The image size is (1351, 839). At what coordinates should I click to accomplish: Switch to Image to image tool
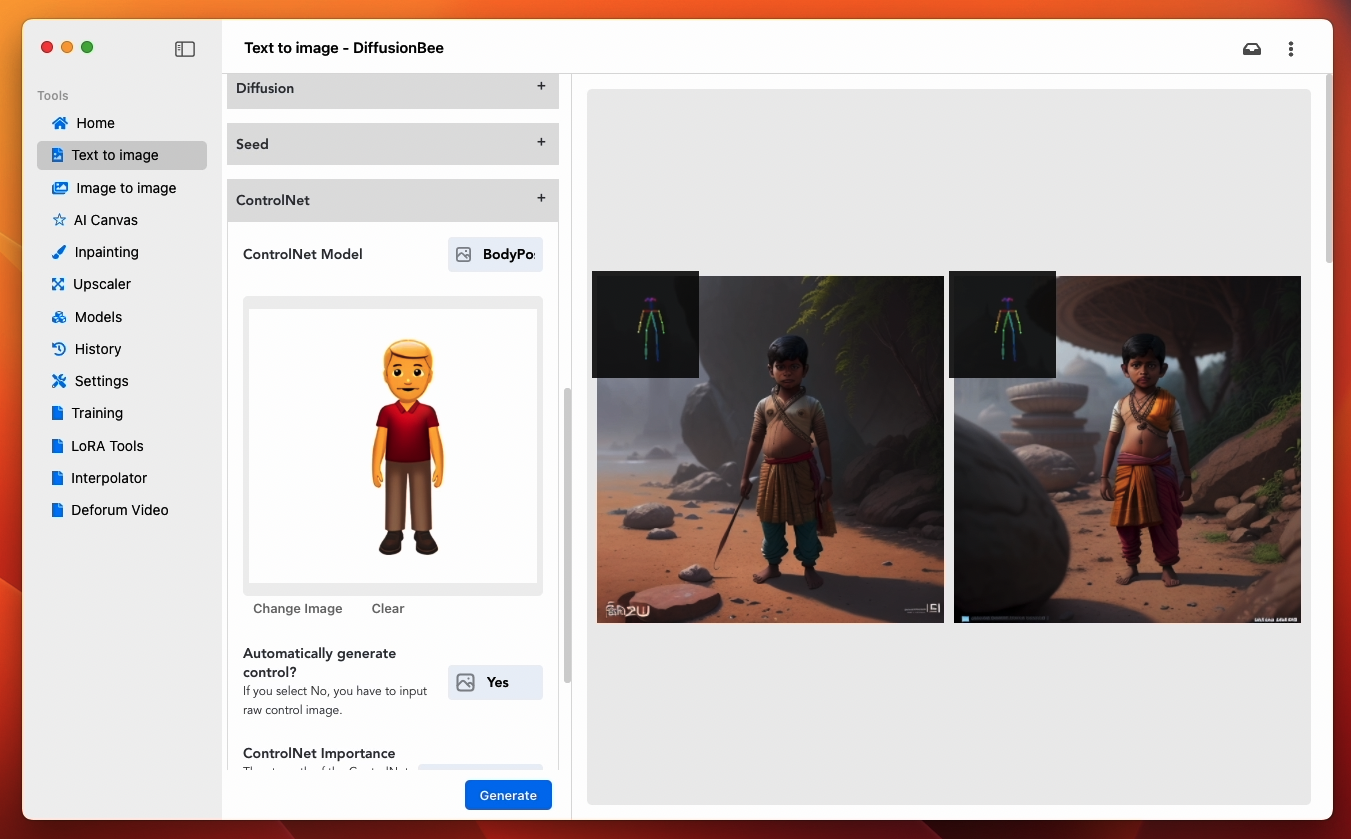tap(125, 188)
